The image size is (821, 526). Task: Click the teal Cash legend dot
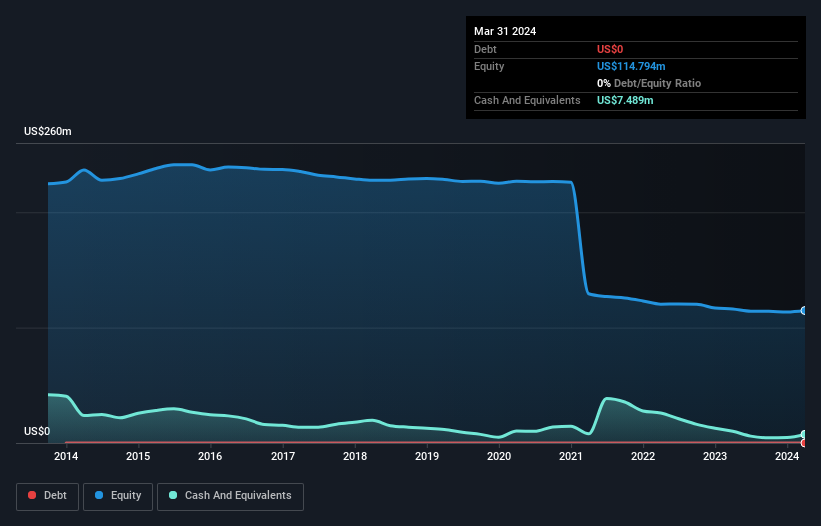point(173,495)
